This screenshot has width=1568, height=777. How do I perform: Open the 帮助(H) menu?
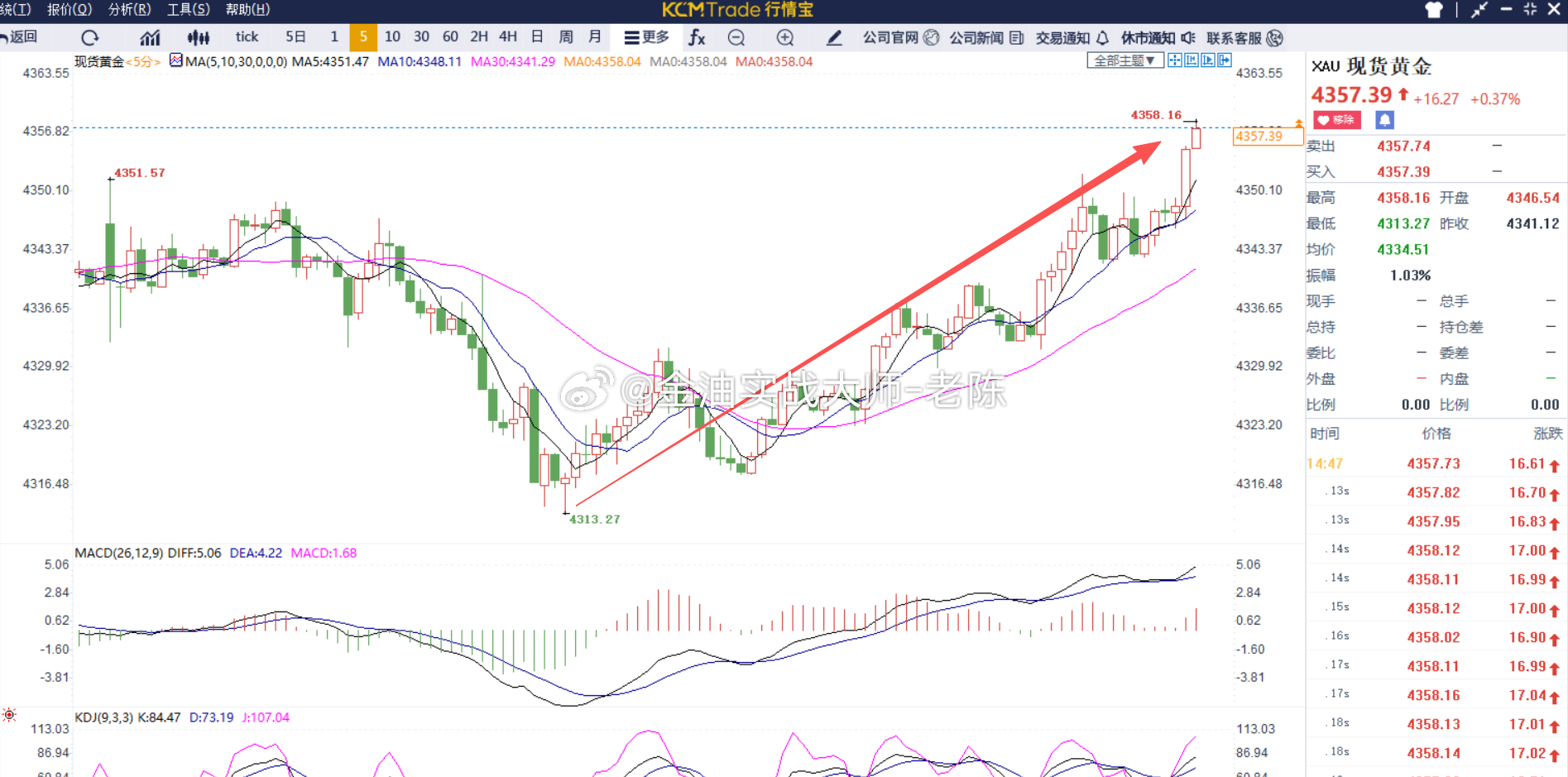[x=248, y=10]
